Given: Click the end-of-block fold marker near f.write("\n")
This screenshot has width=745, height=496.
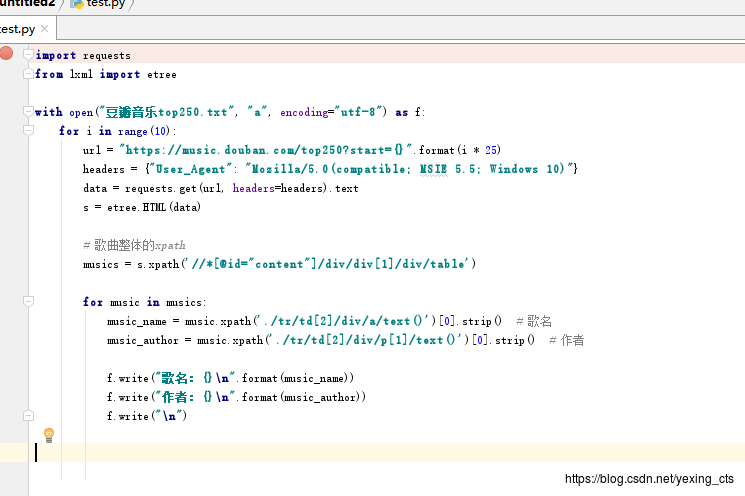Looking at the screenshot, I should click(29, 416).
